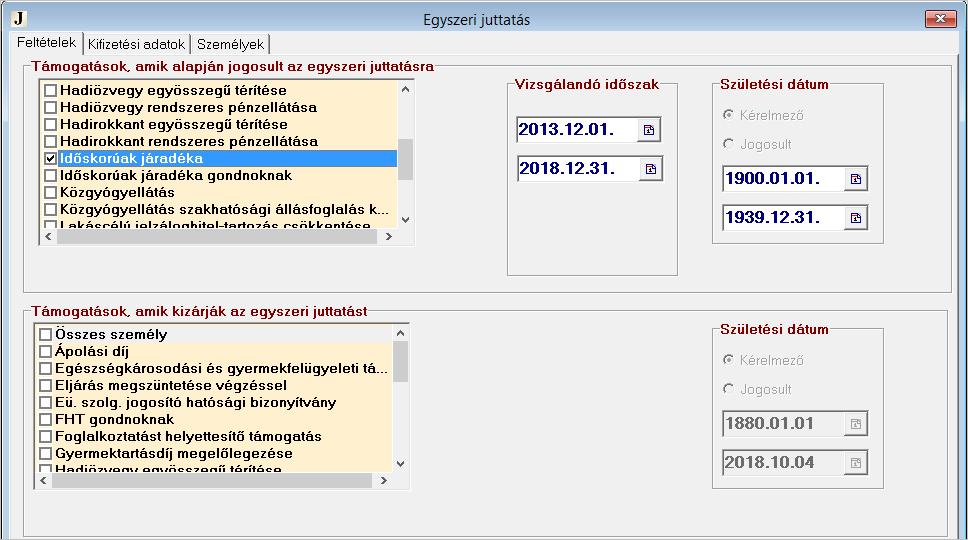The width and height of the screenshot is (968, 540).
Task: Check Eü. szolg. jogosító hatósági bizonyítvány
Action: [x=45, y=402]
